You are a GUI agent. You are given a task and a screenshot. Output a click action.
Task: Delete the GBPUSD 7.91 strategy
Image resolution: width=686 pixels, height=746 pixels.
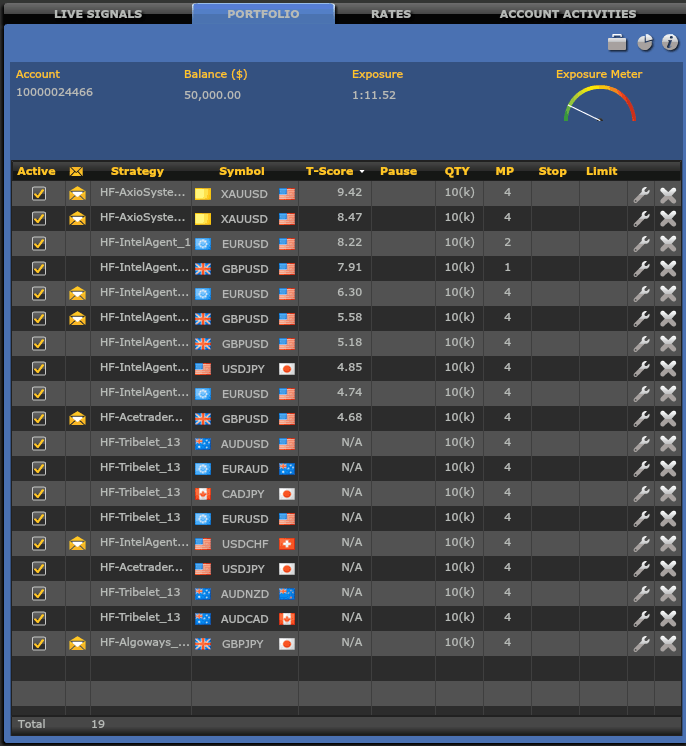click(668, 269)
